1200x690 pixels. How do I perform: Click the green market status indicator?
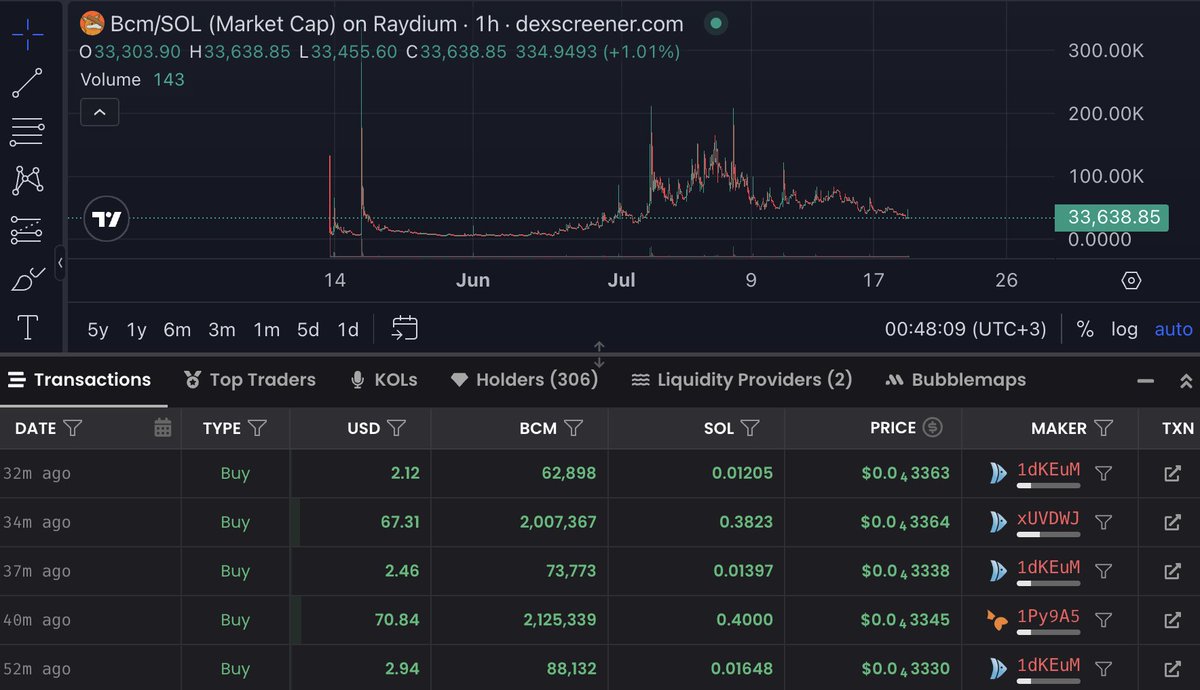[715, 23]
